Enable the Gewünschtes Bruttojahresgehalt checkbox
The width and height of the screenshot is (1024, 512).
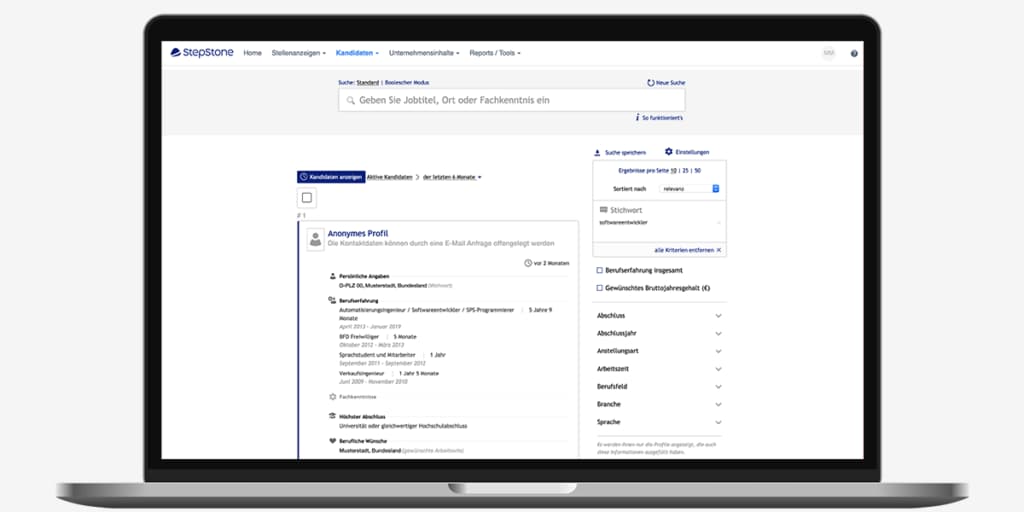tap(600, 288)
